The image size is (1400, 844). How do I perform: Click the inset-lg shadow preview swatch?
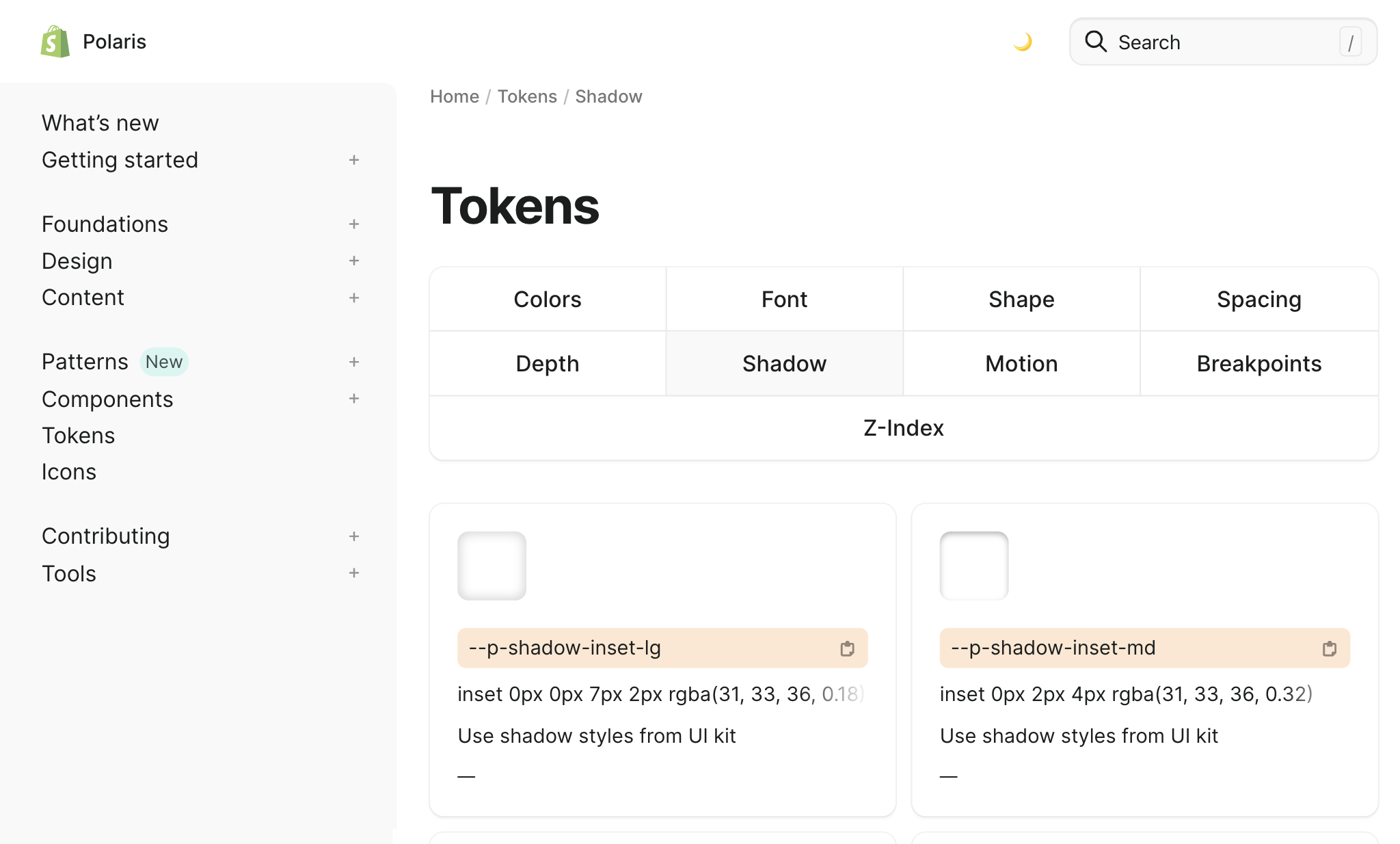pos(492,566)
